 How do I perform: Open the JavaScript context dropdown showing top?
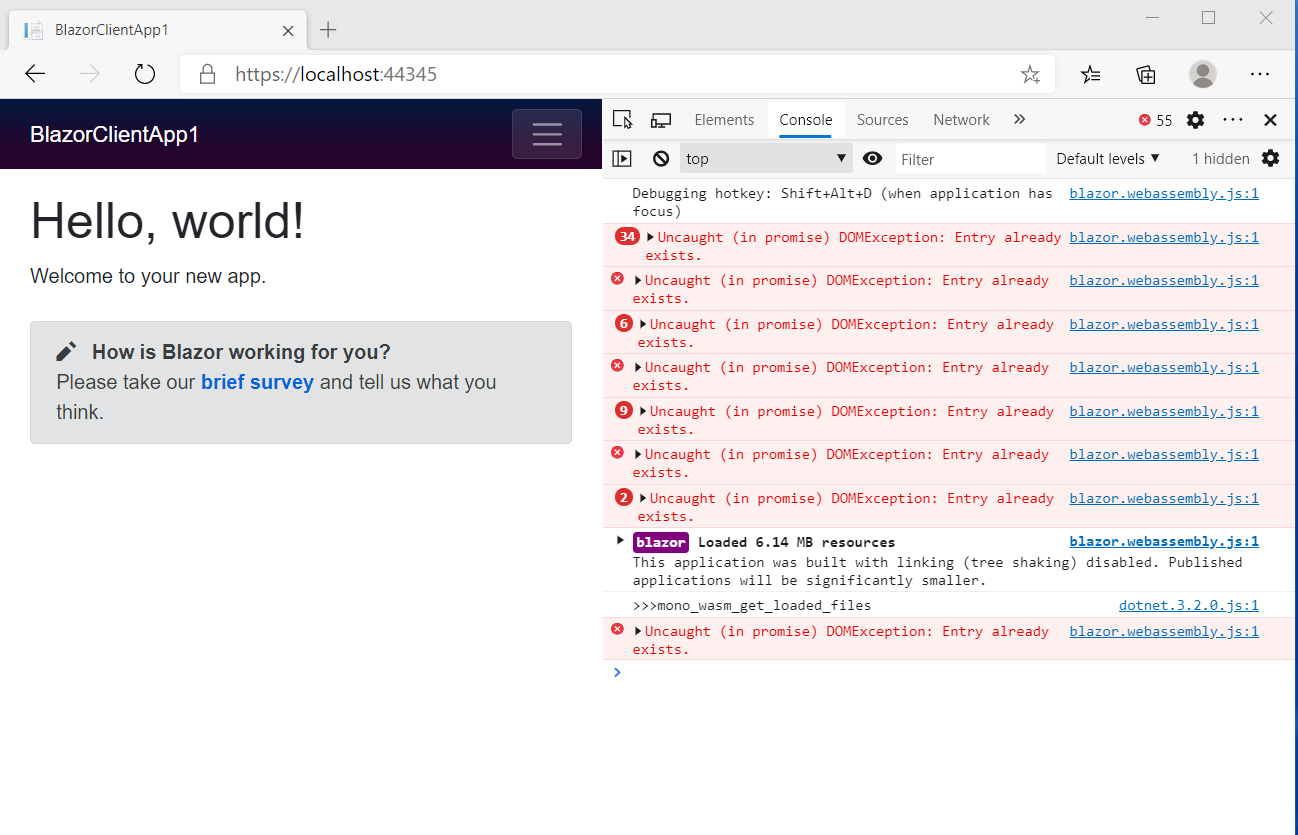[765, 158]
